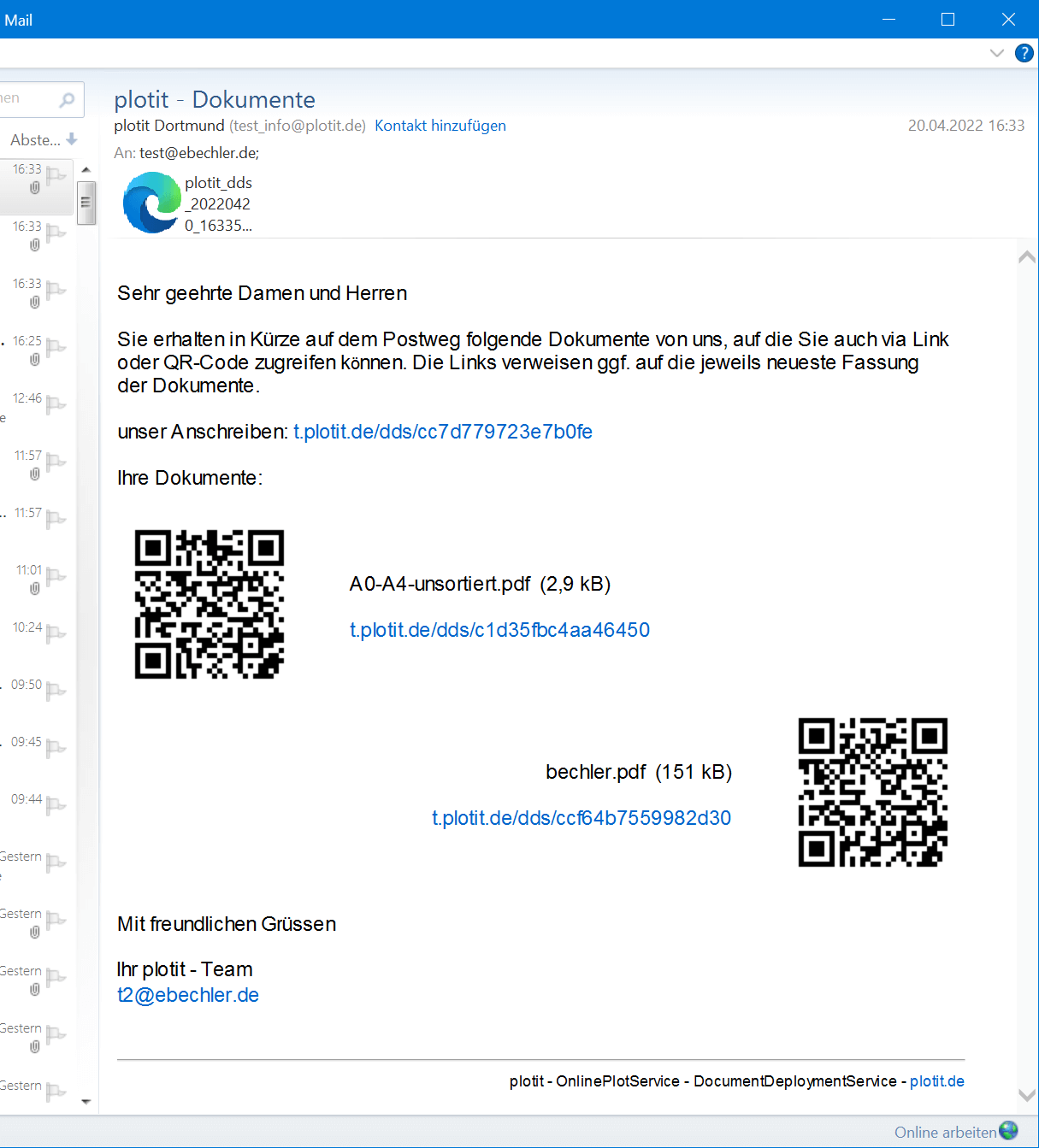Open the unser Anschreiben link cc7d779723e7b0fe
The width and height of the screenshot is (1039, 1148).
click(442, 432)
